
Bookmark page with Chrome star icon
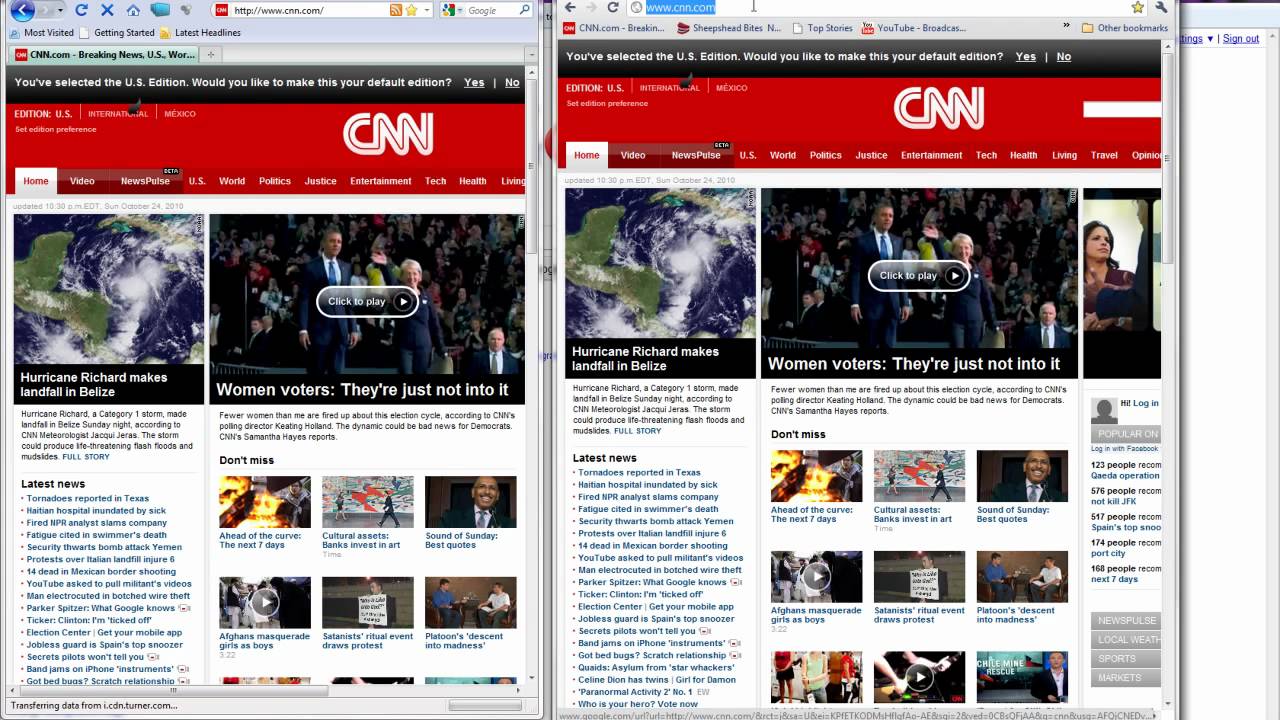pos(1138,7)
